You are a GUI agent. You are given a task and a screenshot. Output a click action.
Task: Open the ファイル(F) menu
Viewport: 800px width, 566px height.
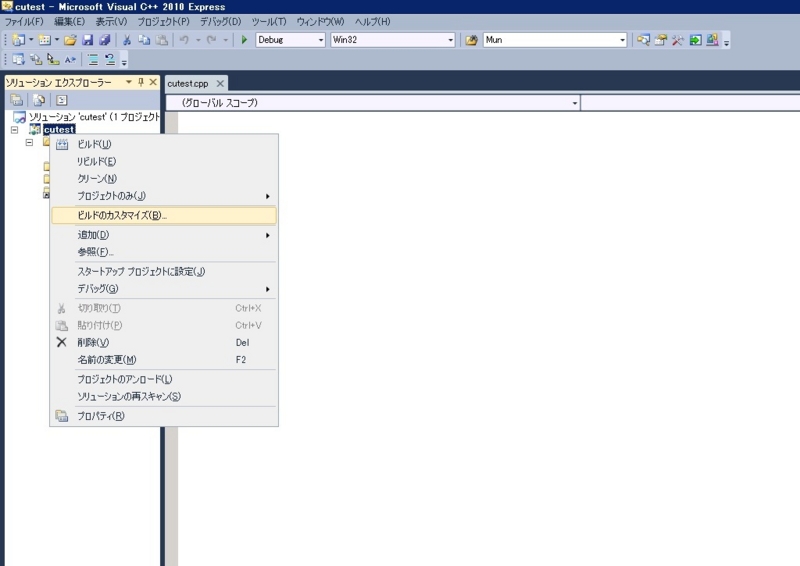tap(24, 21)
